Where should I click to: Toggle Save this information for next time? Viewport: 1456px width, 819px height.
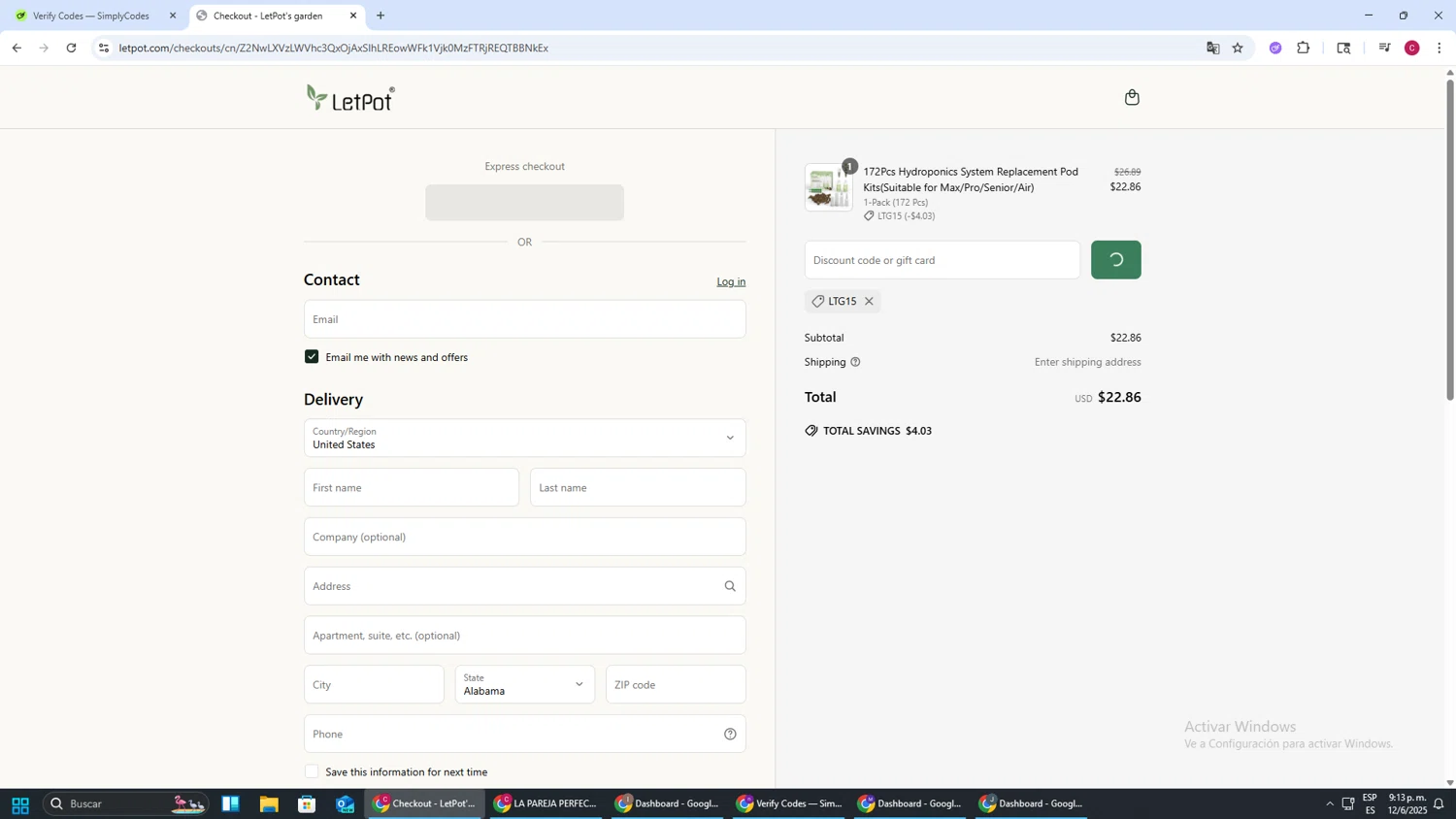click(312, 772)
